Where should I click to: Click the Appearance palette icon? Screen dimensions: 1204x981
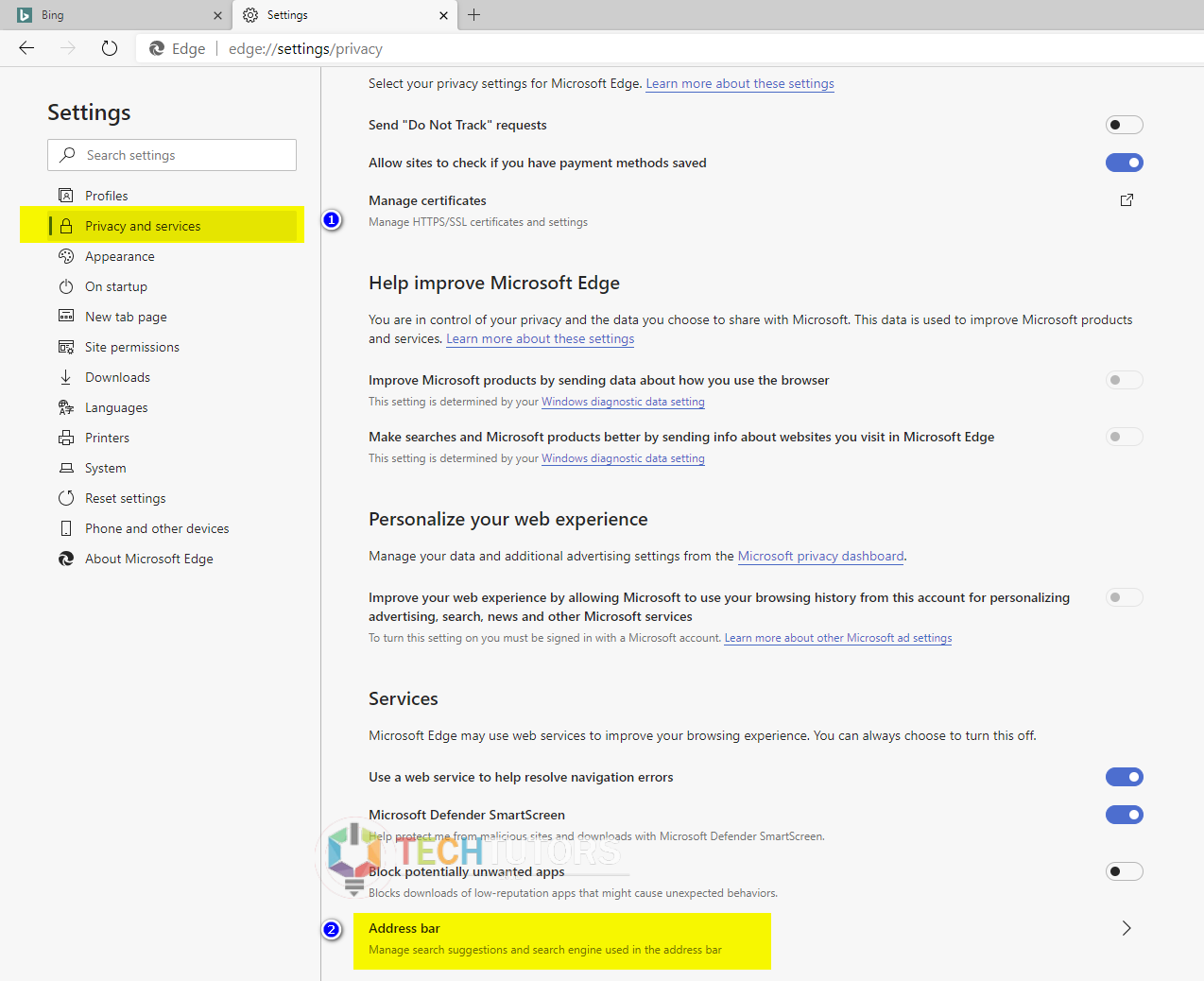click(x=66, y=256)
